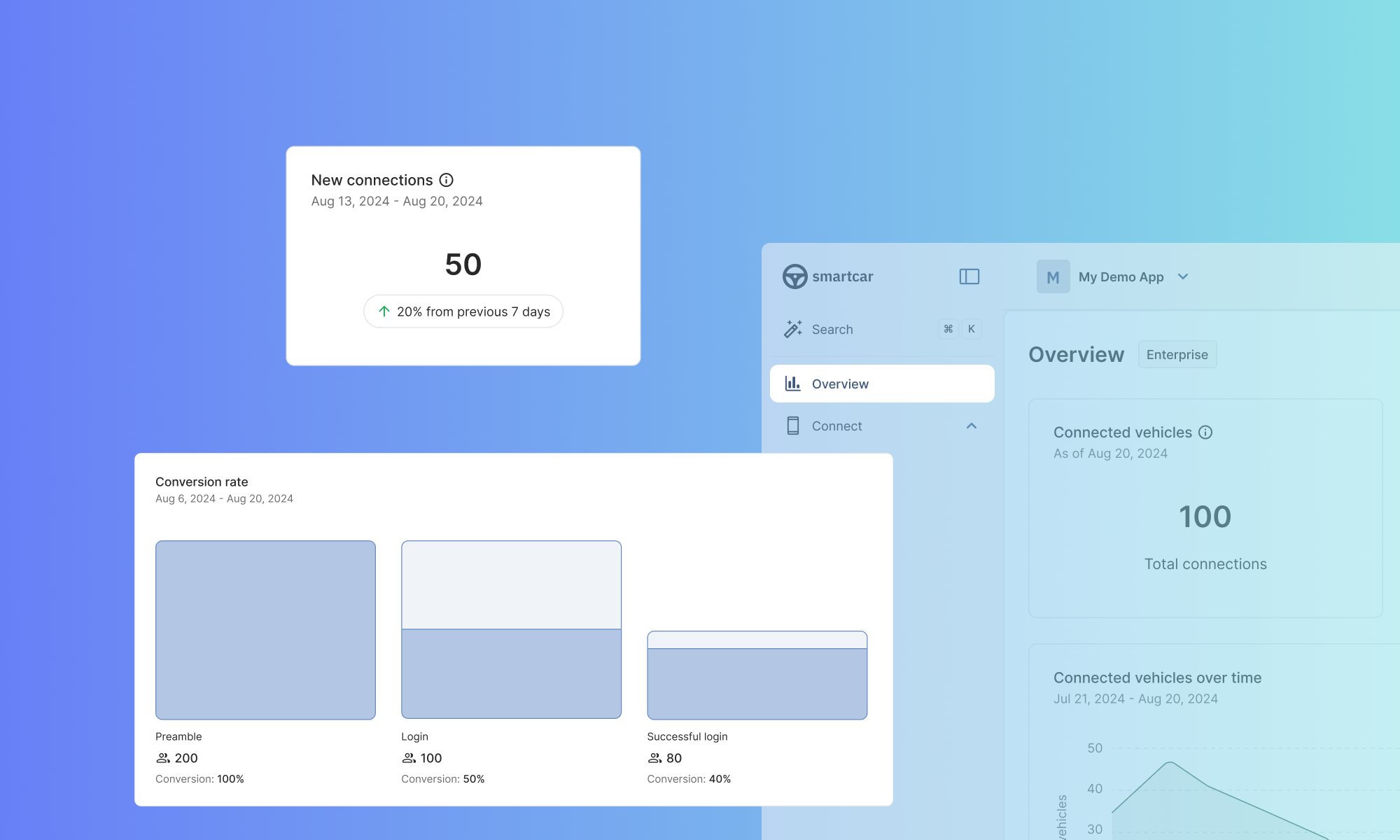Click the Connected vehicles over time title
This screenshot has height=840, width=1400.
coord(1158,678)
